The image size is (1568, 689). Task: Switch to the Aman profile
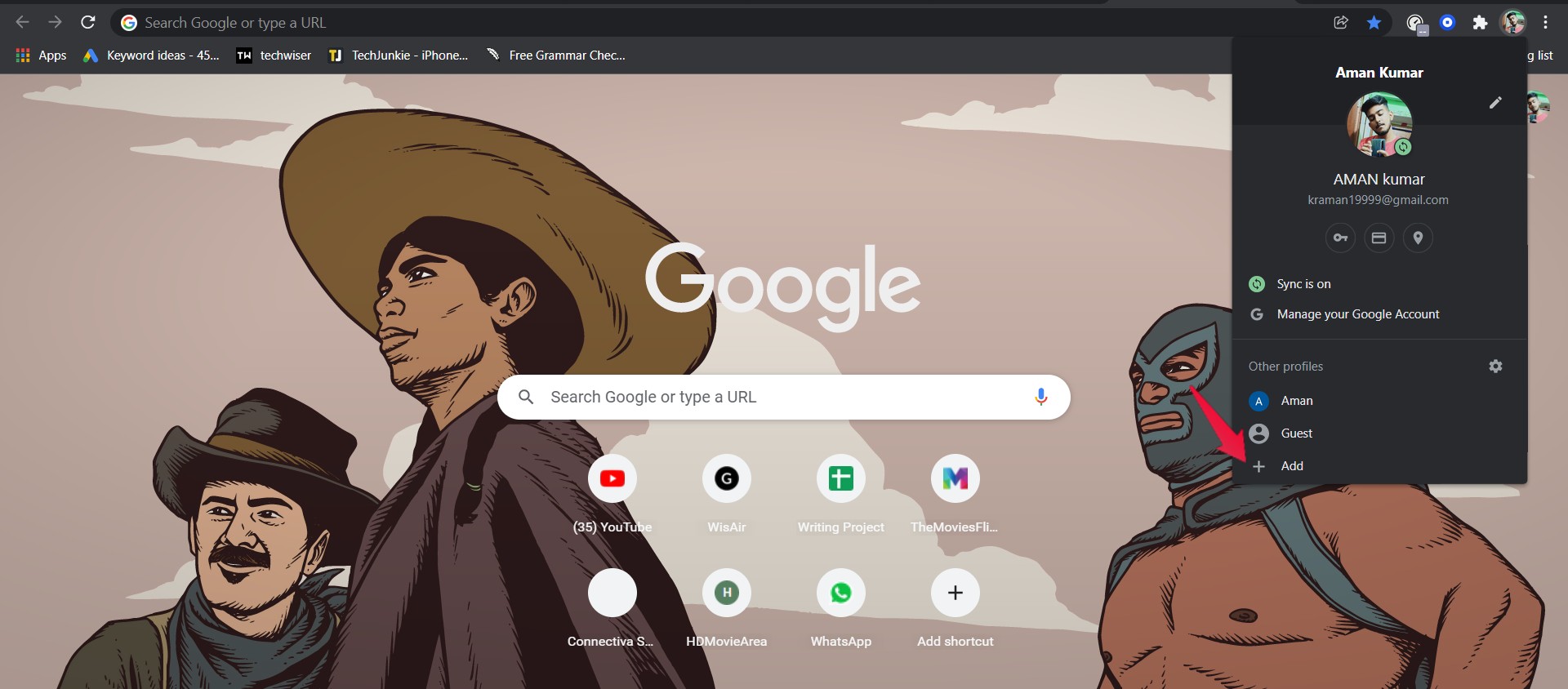click(x=1379, y=401)
